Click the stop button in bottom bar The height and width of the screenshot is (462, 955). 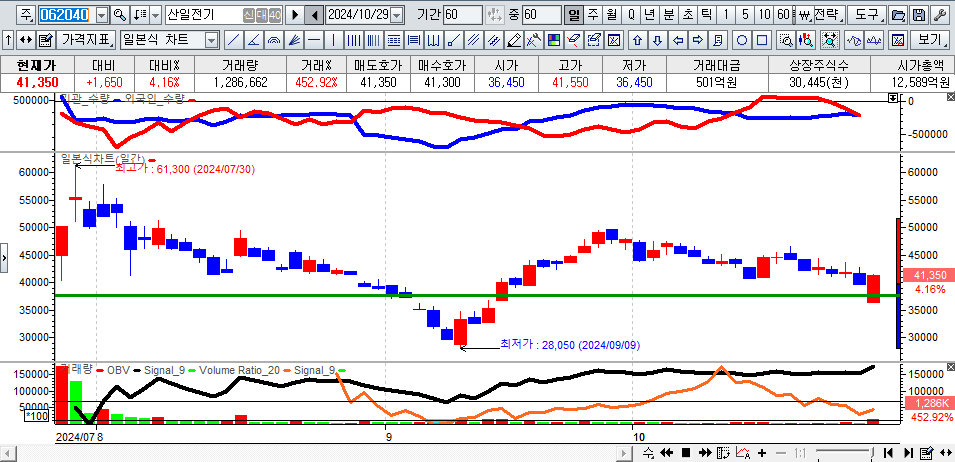tap(686, 453)
